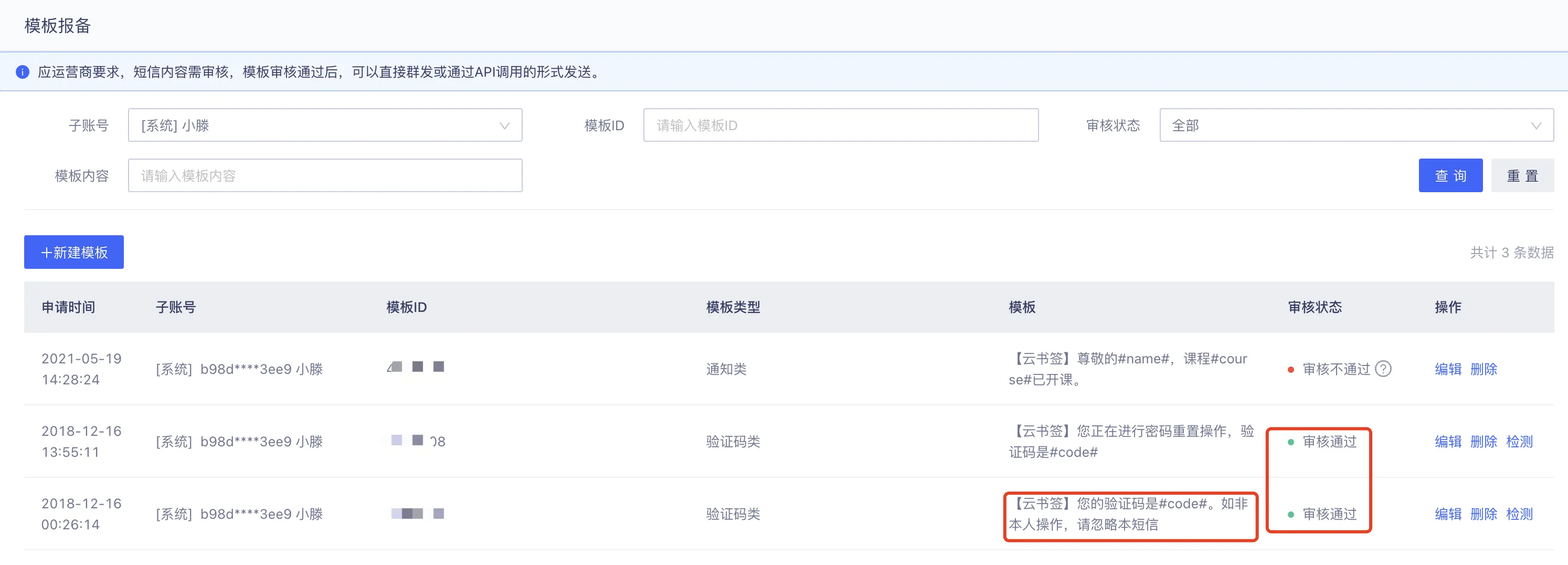
Task: Click 删除 for the 13:55:11 template row
Action: point(1484,442)
